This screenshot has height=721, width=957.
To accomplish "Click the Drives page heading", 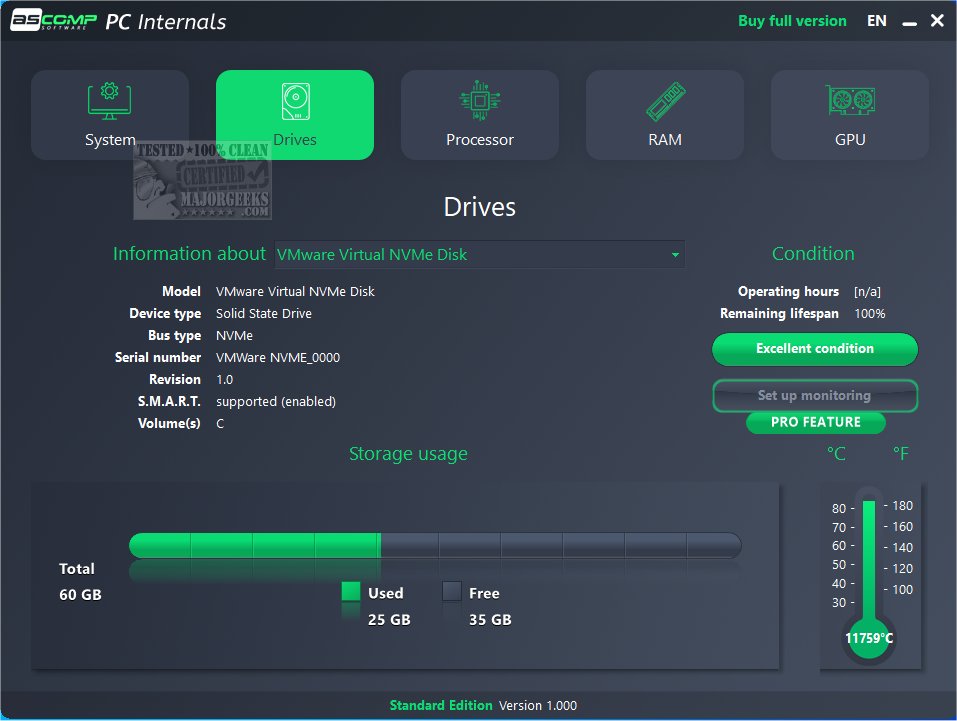I will pos(480,208).
